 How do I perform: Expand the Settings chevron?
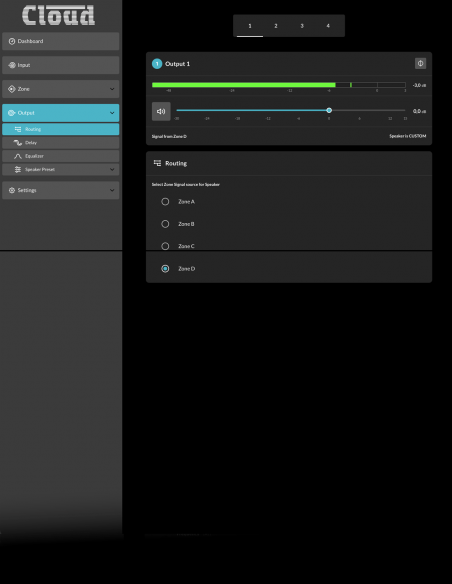coord(112,190)
